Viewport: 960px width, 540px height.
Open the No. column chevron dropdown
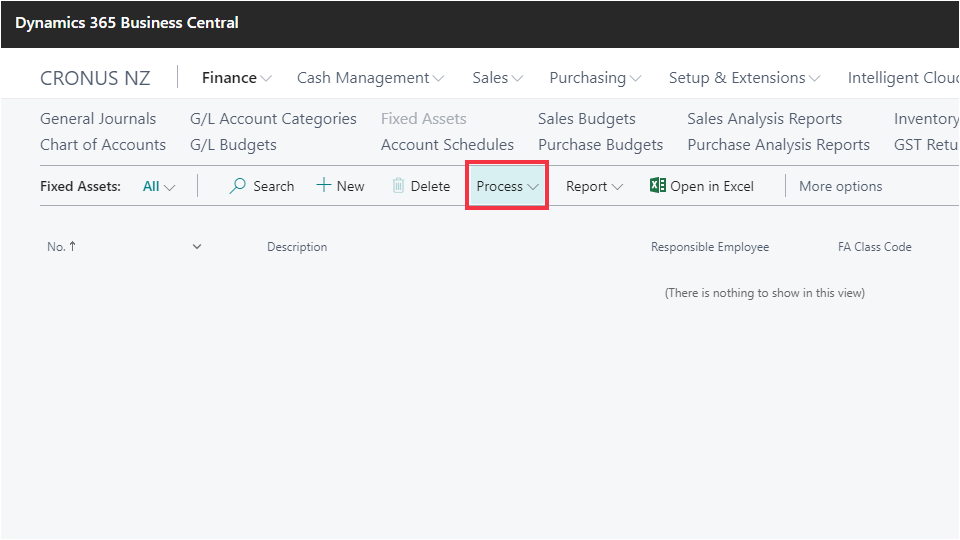pyautogui.click(x=197, y=247)
